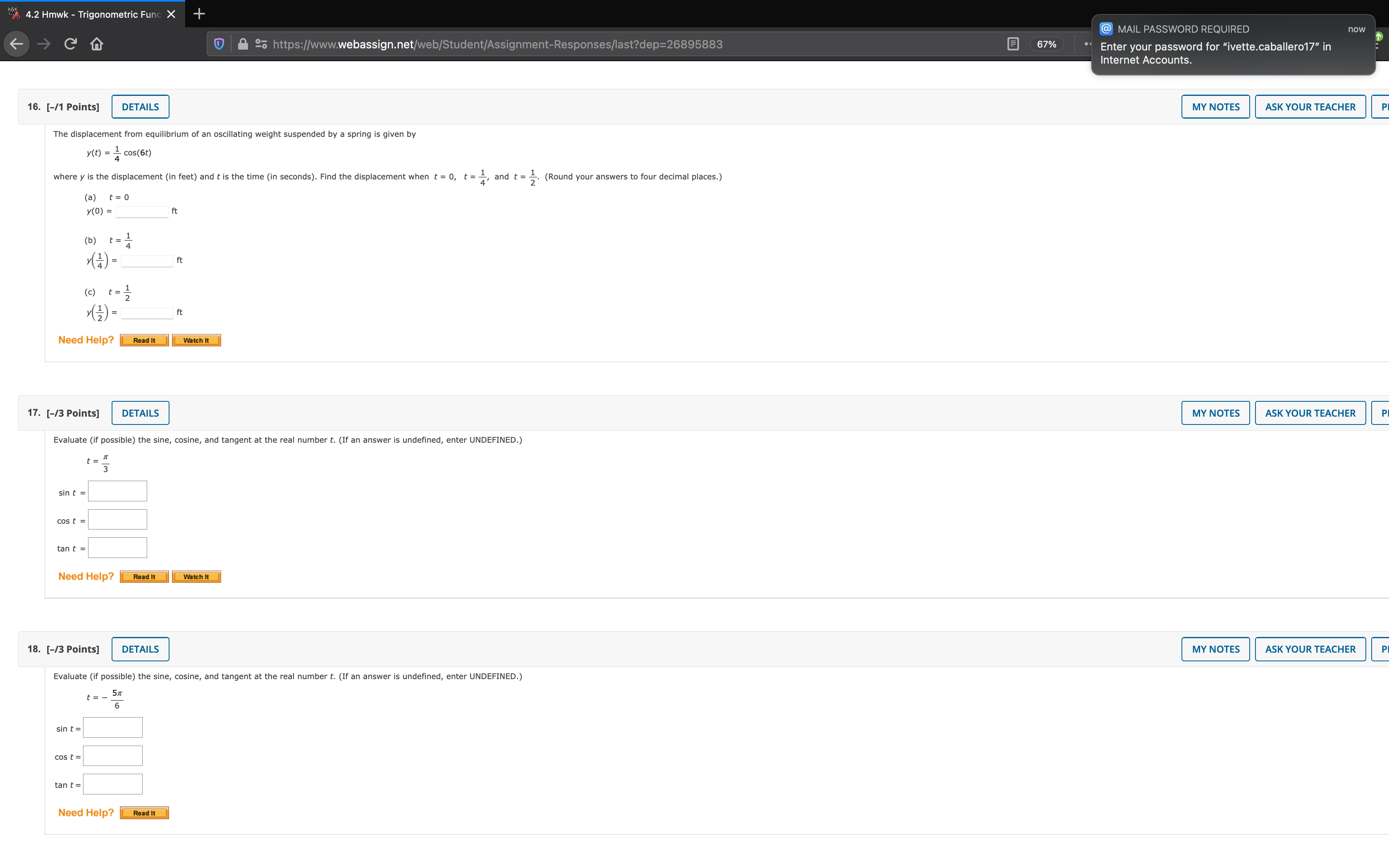Screen dimensions: 1389x868
Task: Reload the WebAssign page
Action: (70, 44)
